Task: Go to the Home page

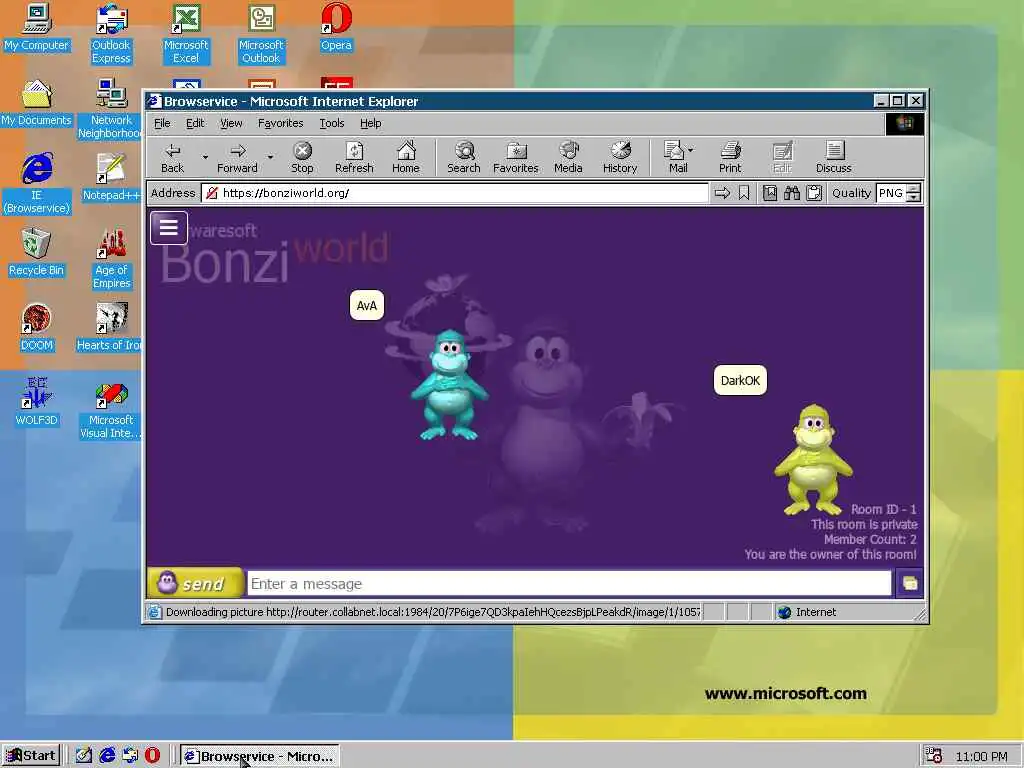Action: (x=406, y=157)
